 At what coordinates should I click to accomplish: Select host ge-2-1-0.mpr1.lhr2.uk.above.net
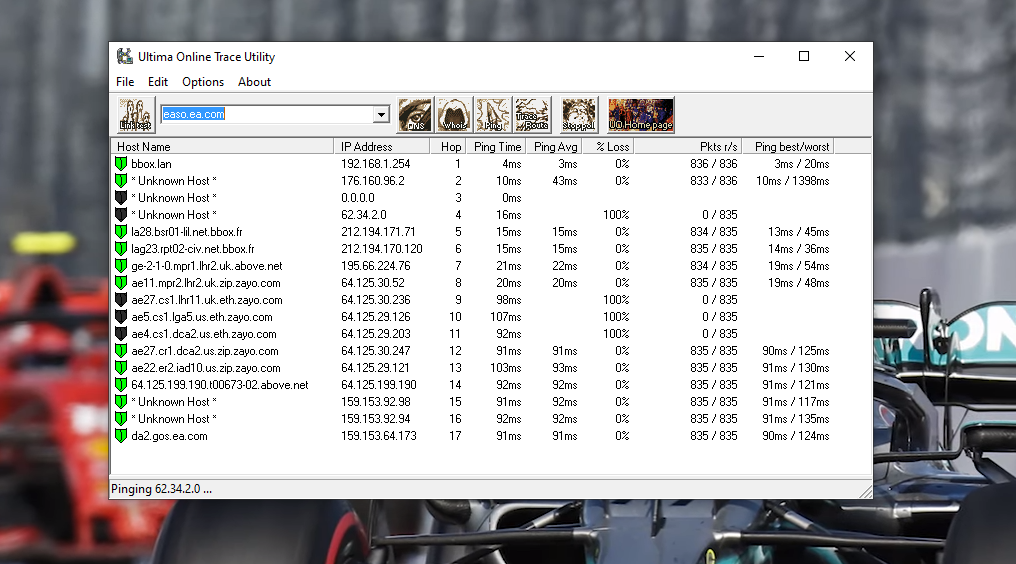pyautogui.click(x=207, y=266)
